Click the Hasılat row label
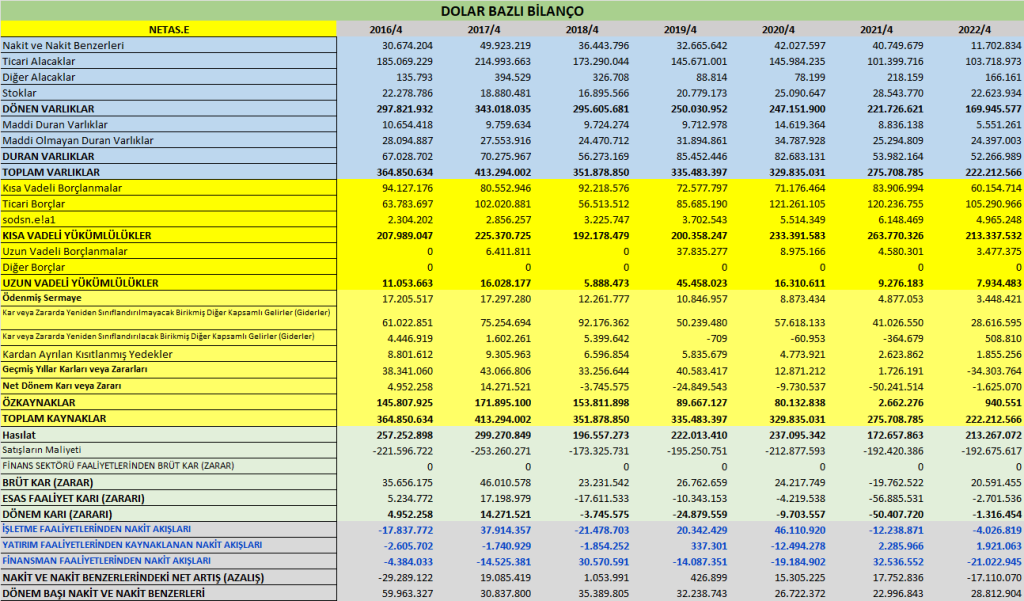 tap(19, 435)
